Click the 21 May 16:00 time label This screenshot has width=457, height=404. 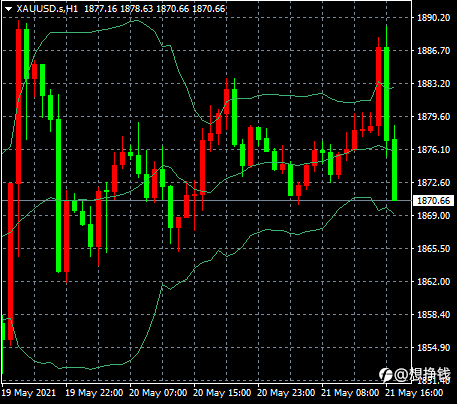tap(414, 393)
